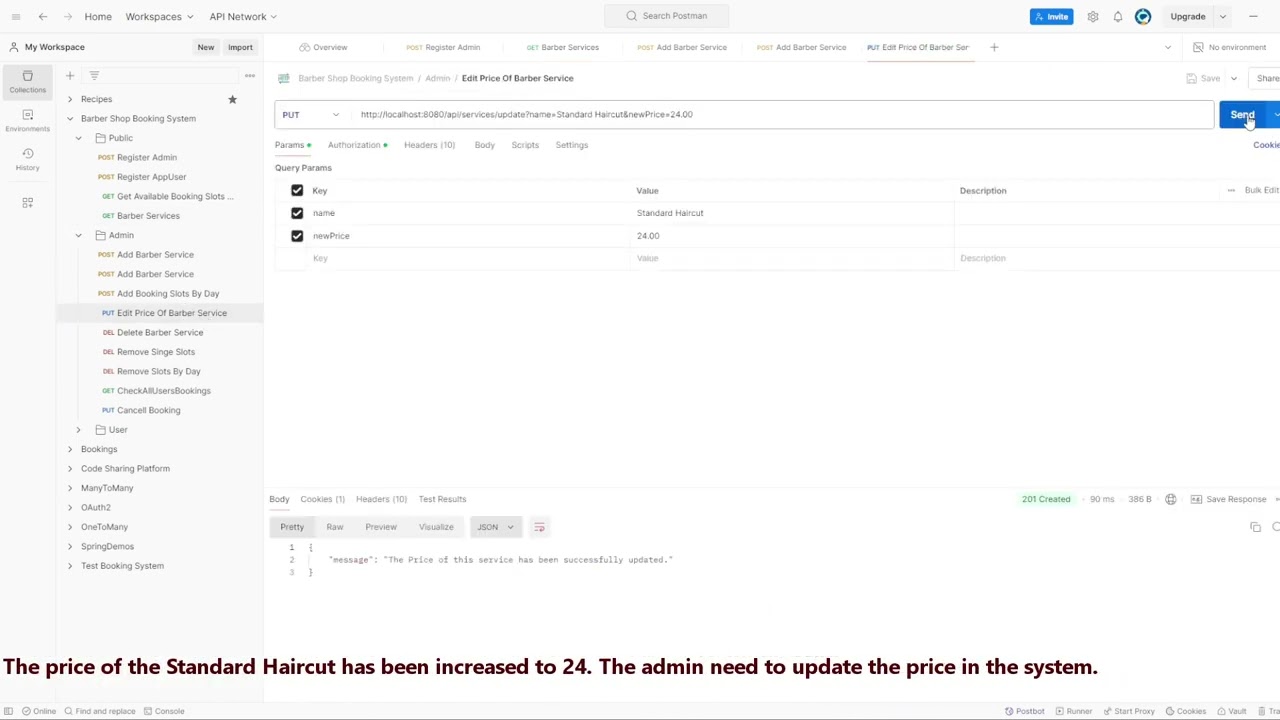Copy the response body icon
This screenshot has width=1280, height=720.
[x=1256, y=527]
